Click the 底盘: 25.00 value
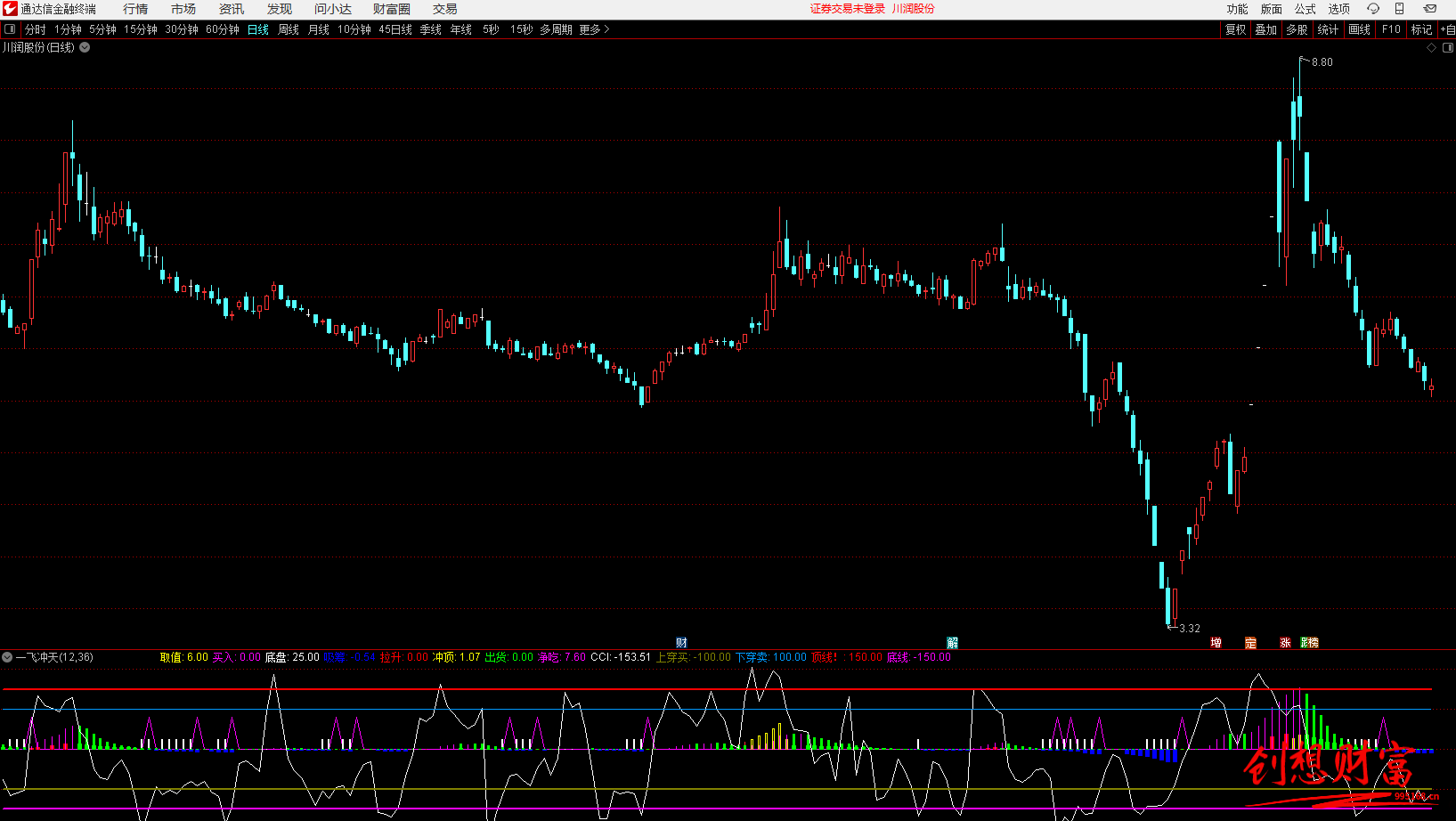 (292, 657)
